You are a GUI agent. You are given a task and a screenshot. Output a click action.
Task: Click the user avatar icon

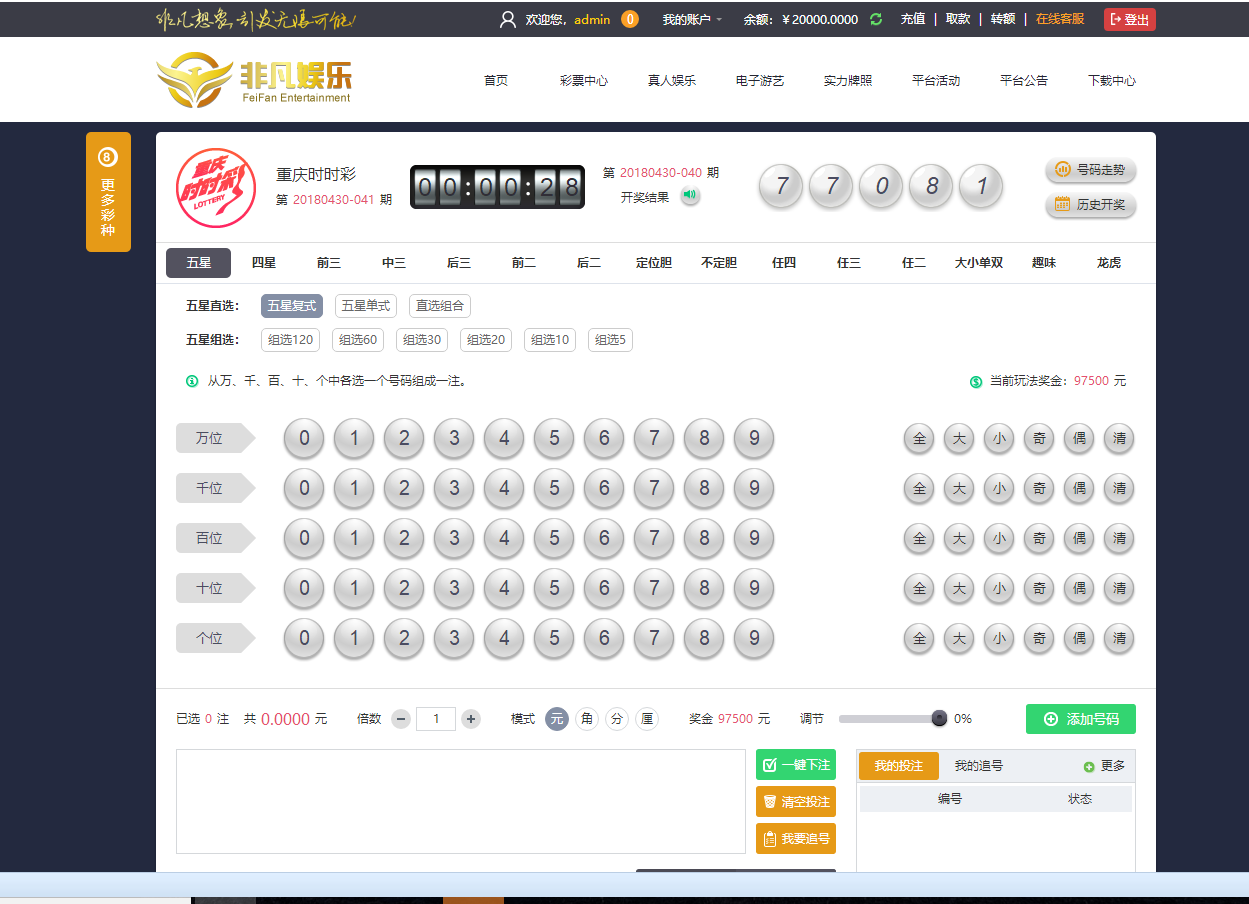pos(508,19)
